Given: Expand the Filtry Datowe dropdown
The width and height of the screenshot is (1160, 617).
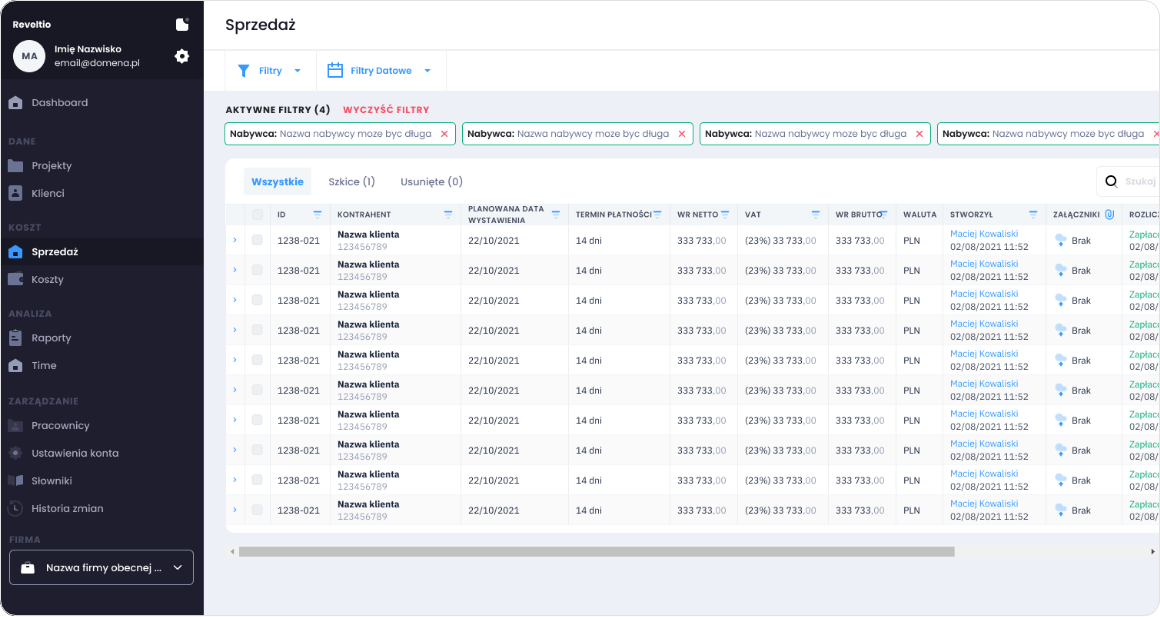Looking at the screenshot, I should (x=380, y=71).
